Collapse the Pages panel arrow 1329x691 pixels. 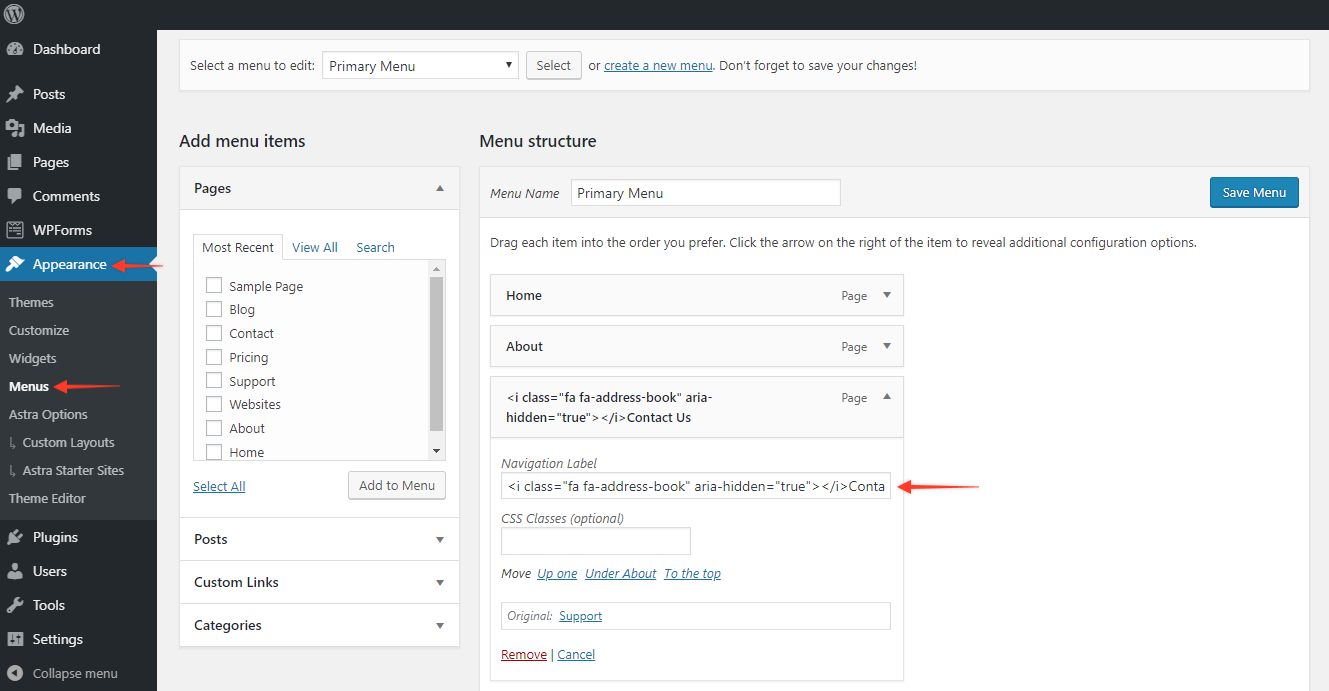click(x=439, y=188)
